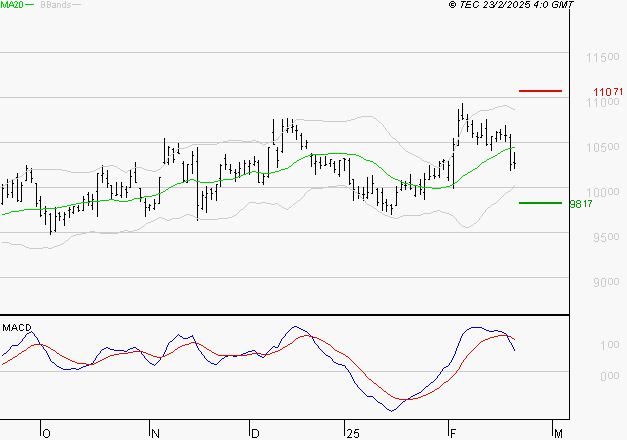This screenshot has width=627, height=440.
Task: Click the 9000 price axis label
Action: pyautogui.click(x=606, y=282)
